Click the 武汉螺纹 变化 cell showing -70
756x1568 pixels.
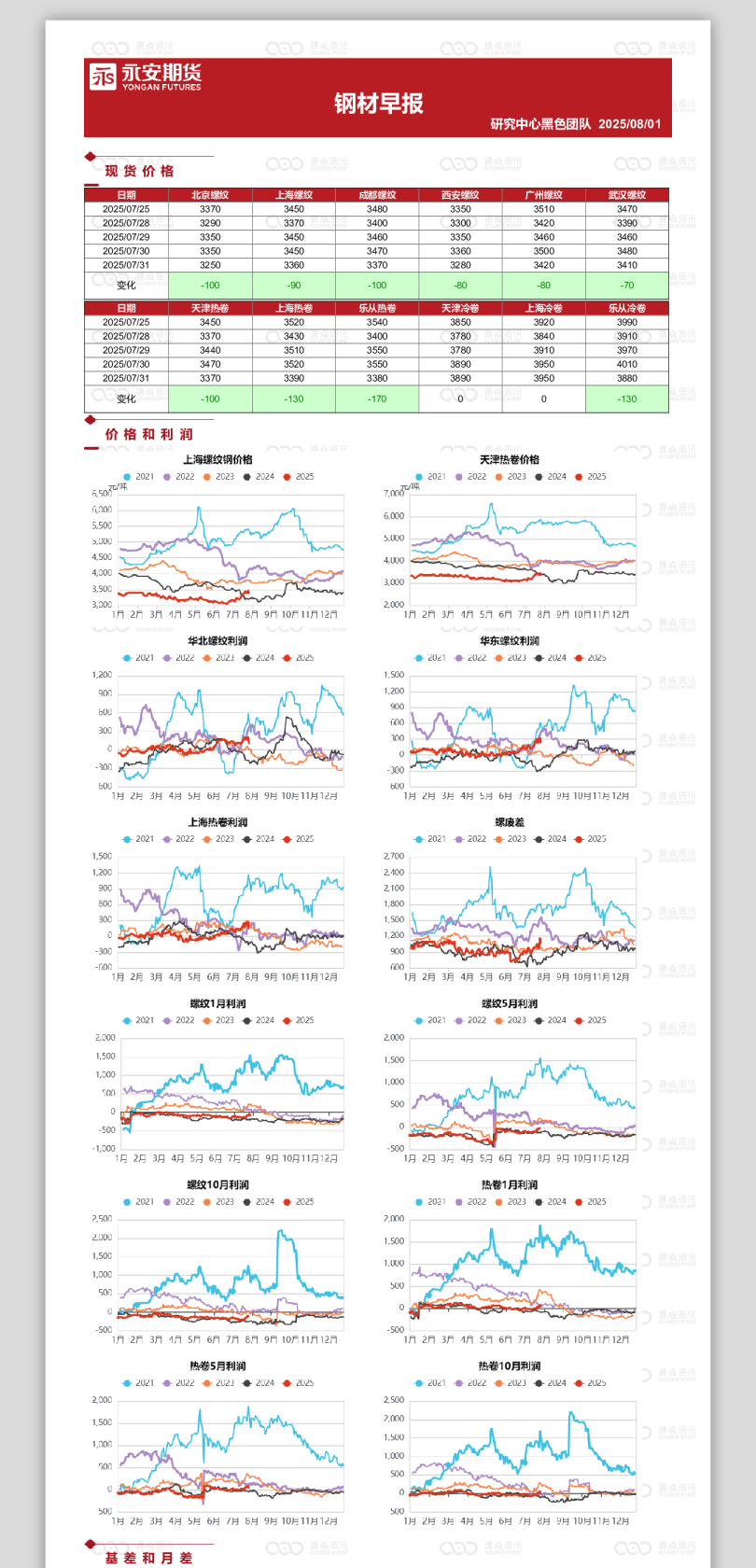[x=627, y=286]
